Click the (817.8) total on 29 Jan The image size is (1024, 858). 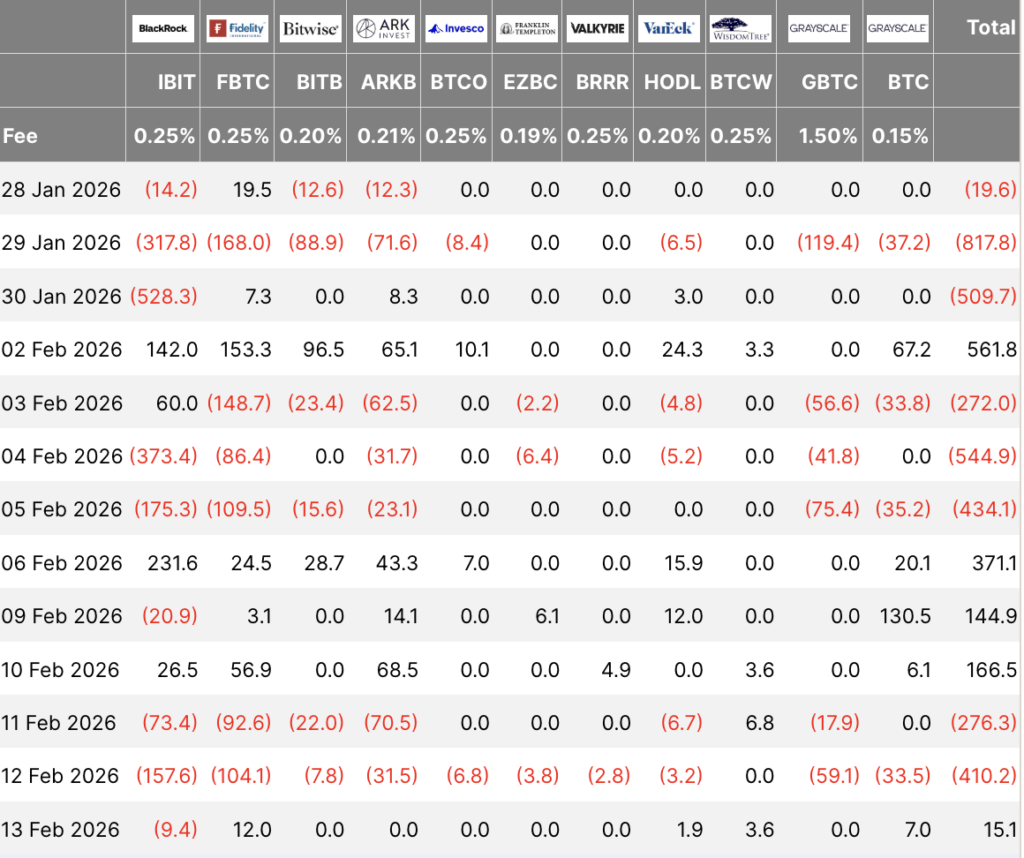[x=987, y=242]
